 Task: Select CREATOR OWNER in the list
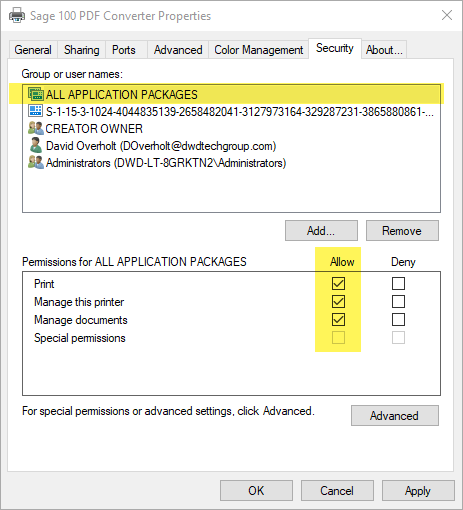[231, 128]
